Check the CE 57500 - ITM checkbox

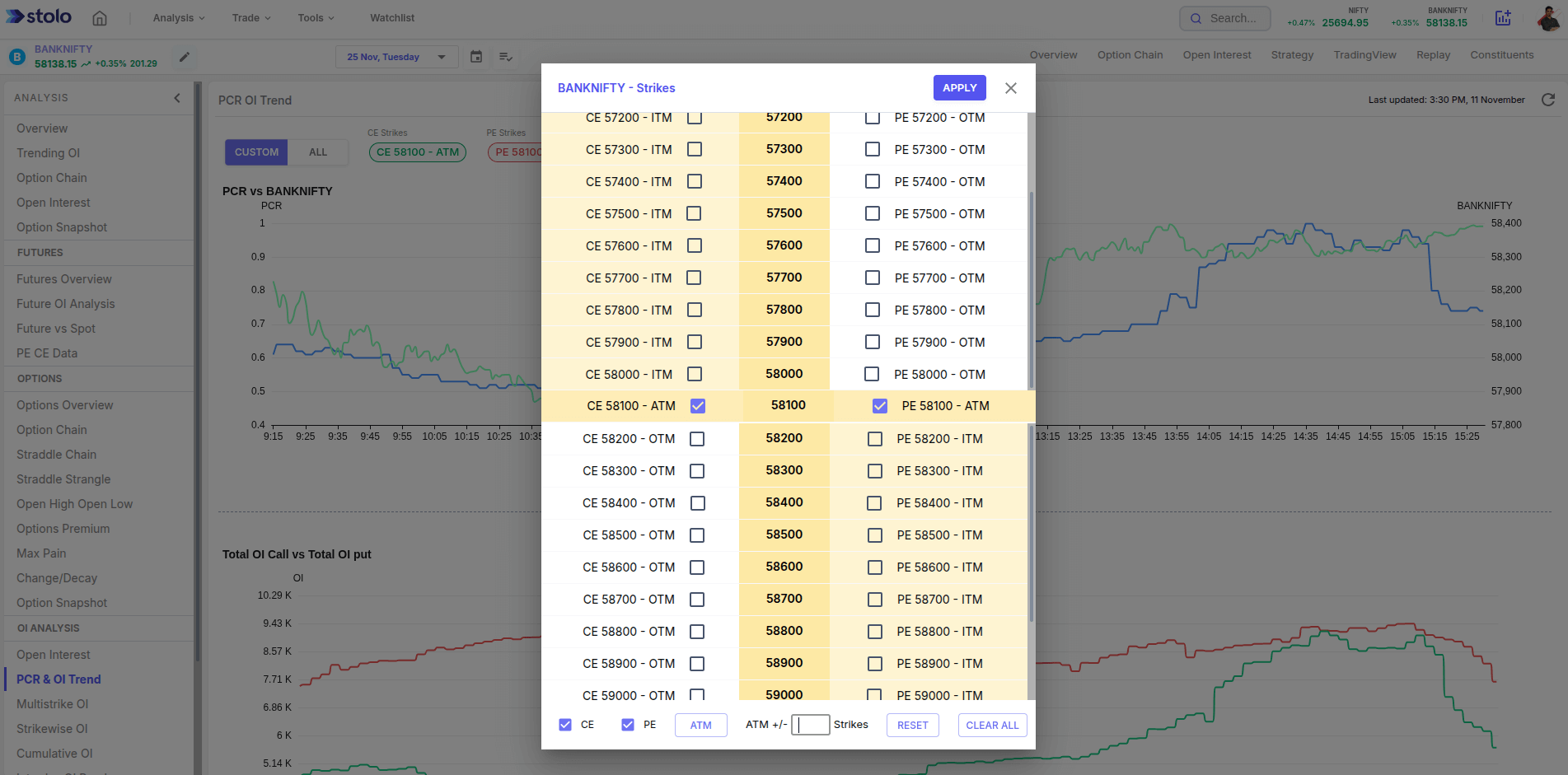point(694,213)
